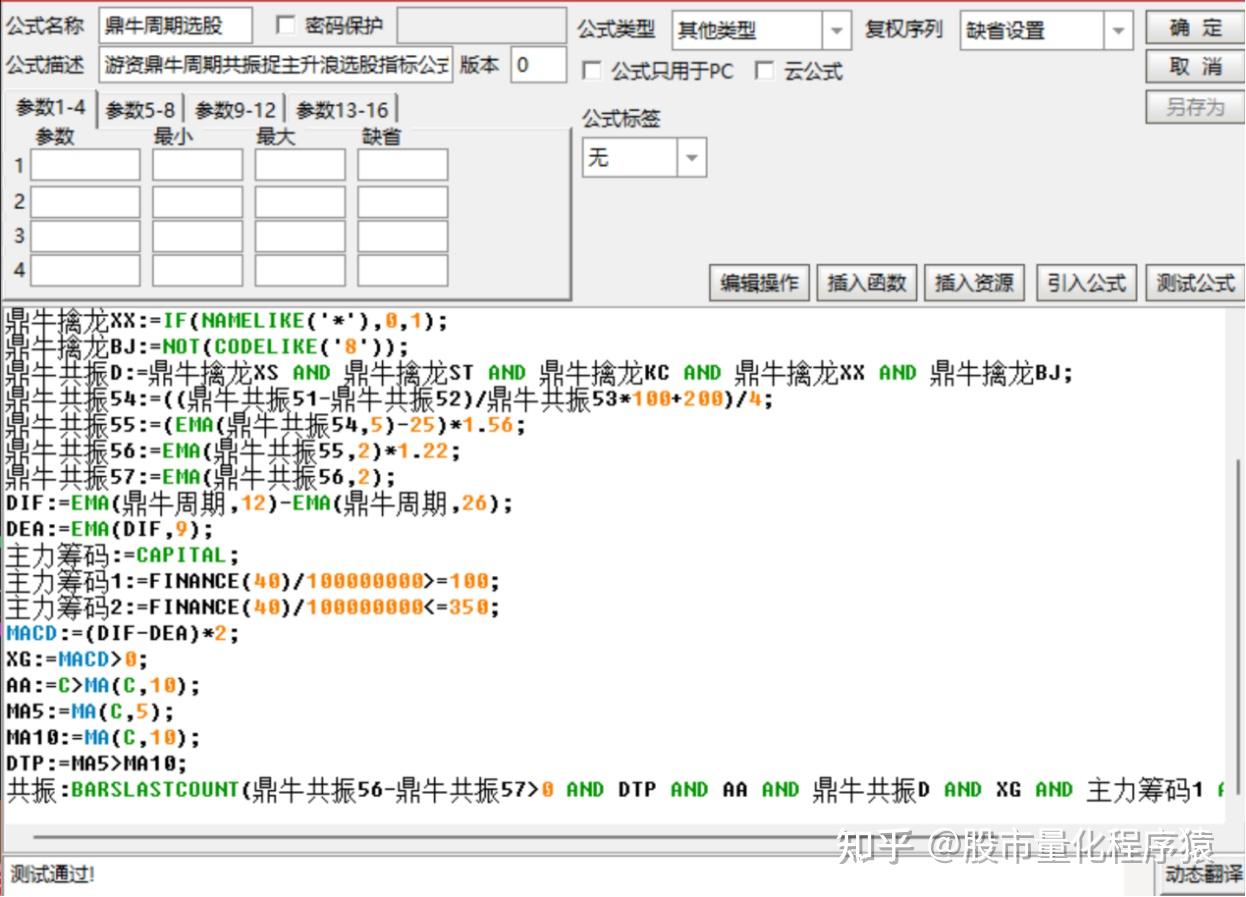Click the code line starting 鼎牛共振54:=

390,399
